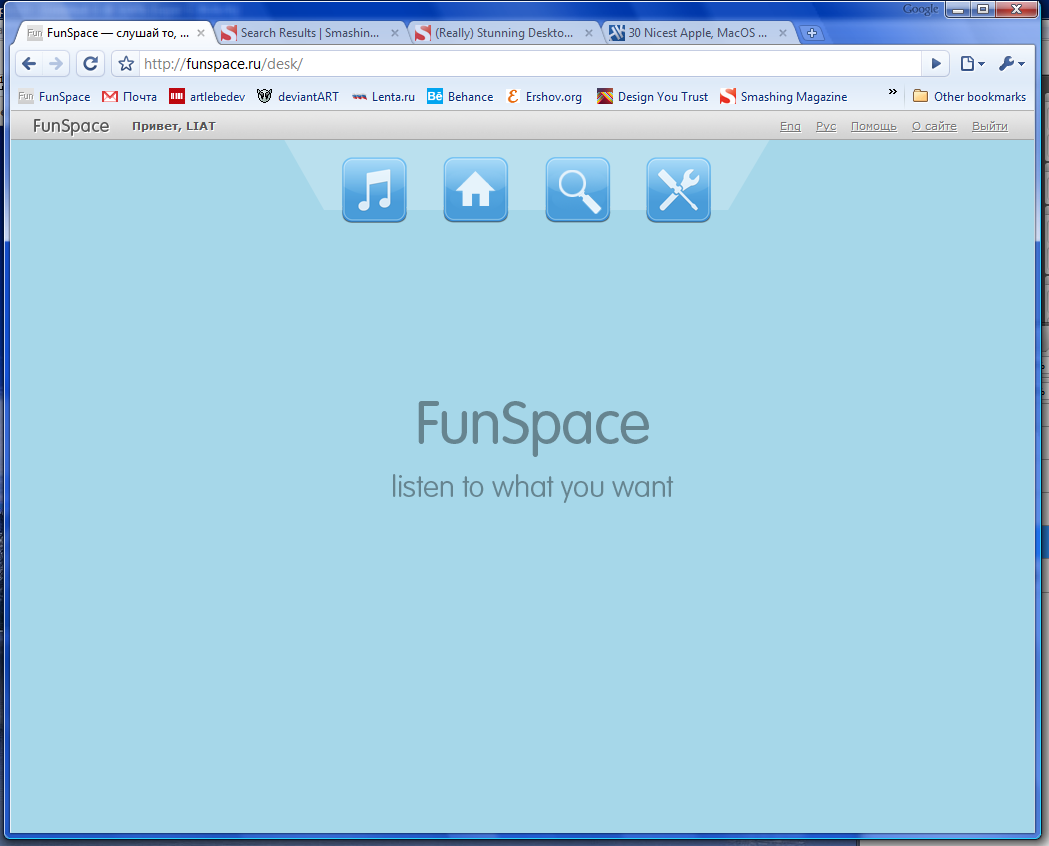Open the music note section

374,190
